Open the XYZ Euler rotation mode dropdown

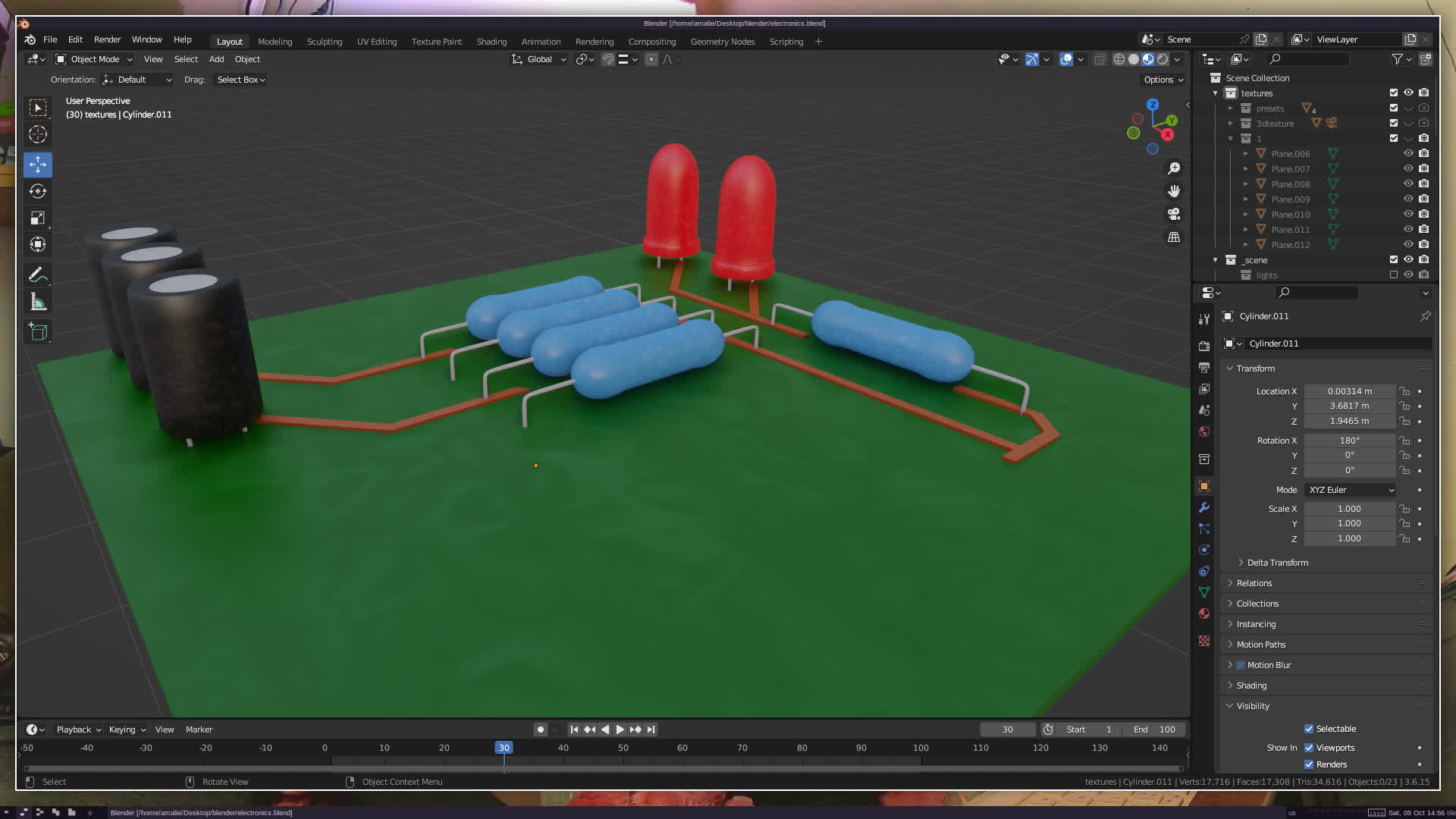[x=1351, y=490]
